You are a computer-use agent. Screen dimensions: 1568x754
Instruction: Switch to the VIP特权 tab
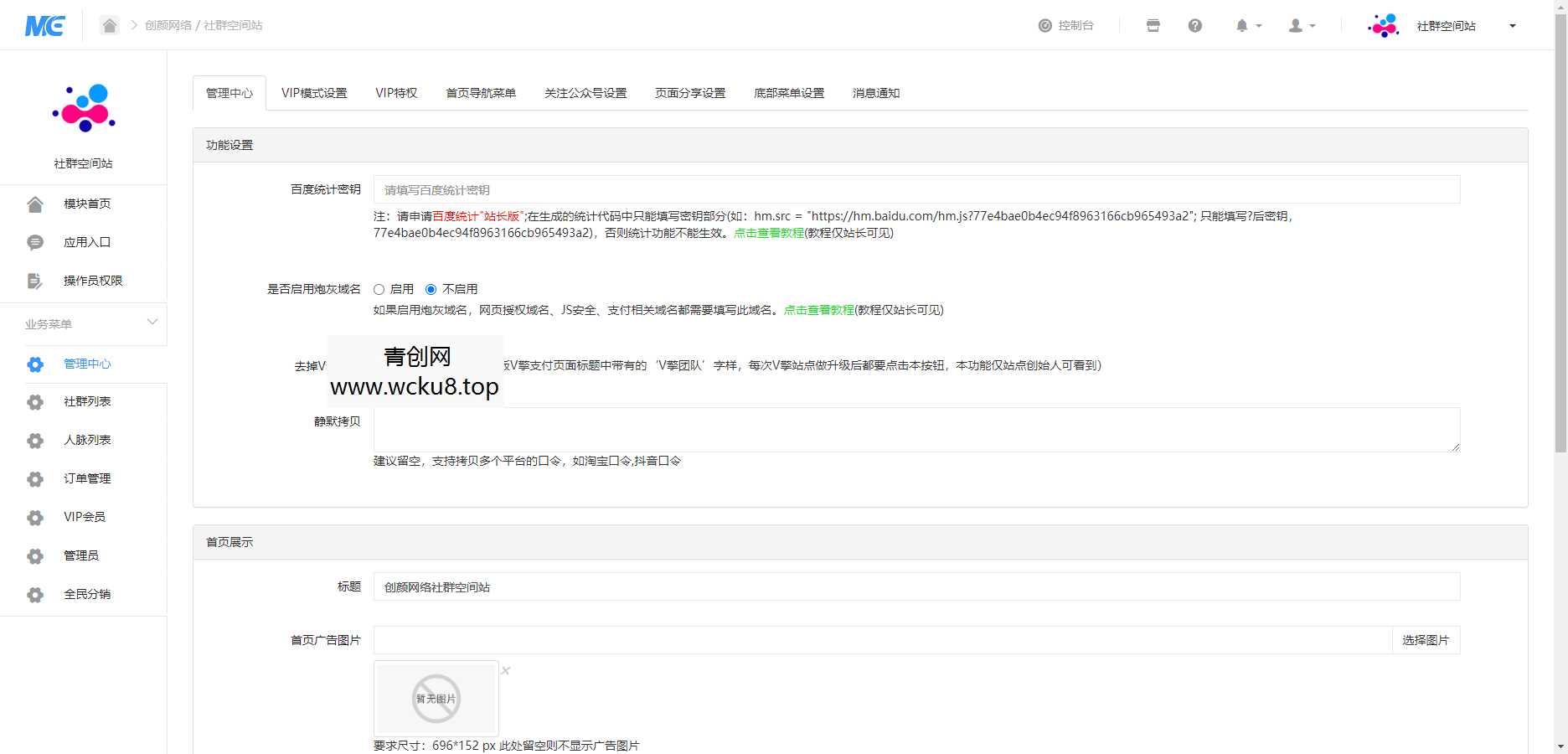395,92
